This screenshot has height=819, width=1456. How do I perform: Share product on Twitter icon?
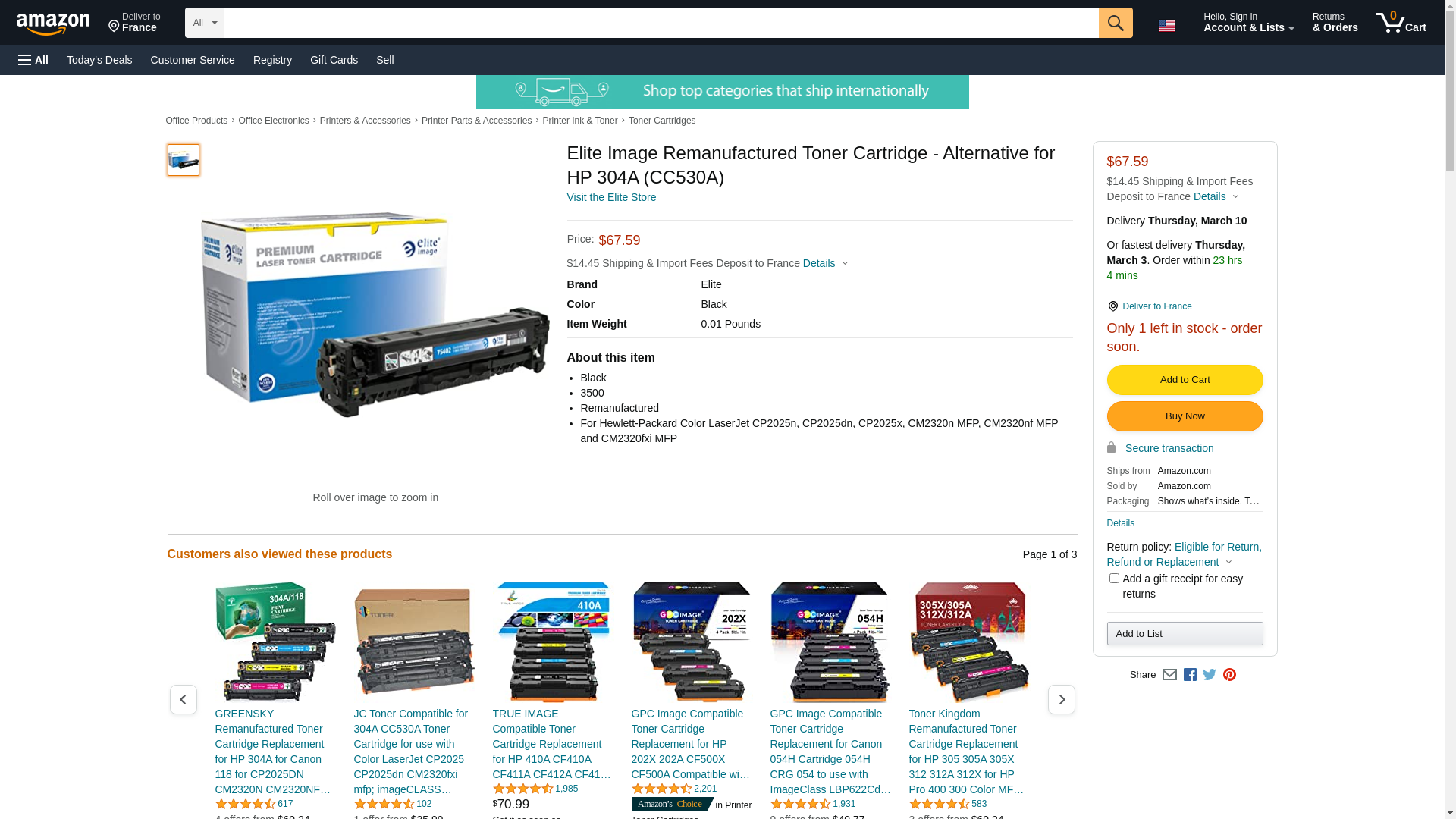click(1210, 674)
